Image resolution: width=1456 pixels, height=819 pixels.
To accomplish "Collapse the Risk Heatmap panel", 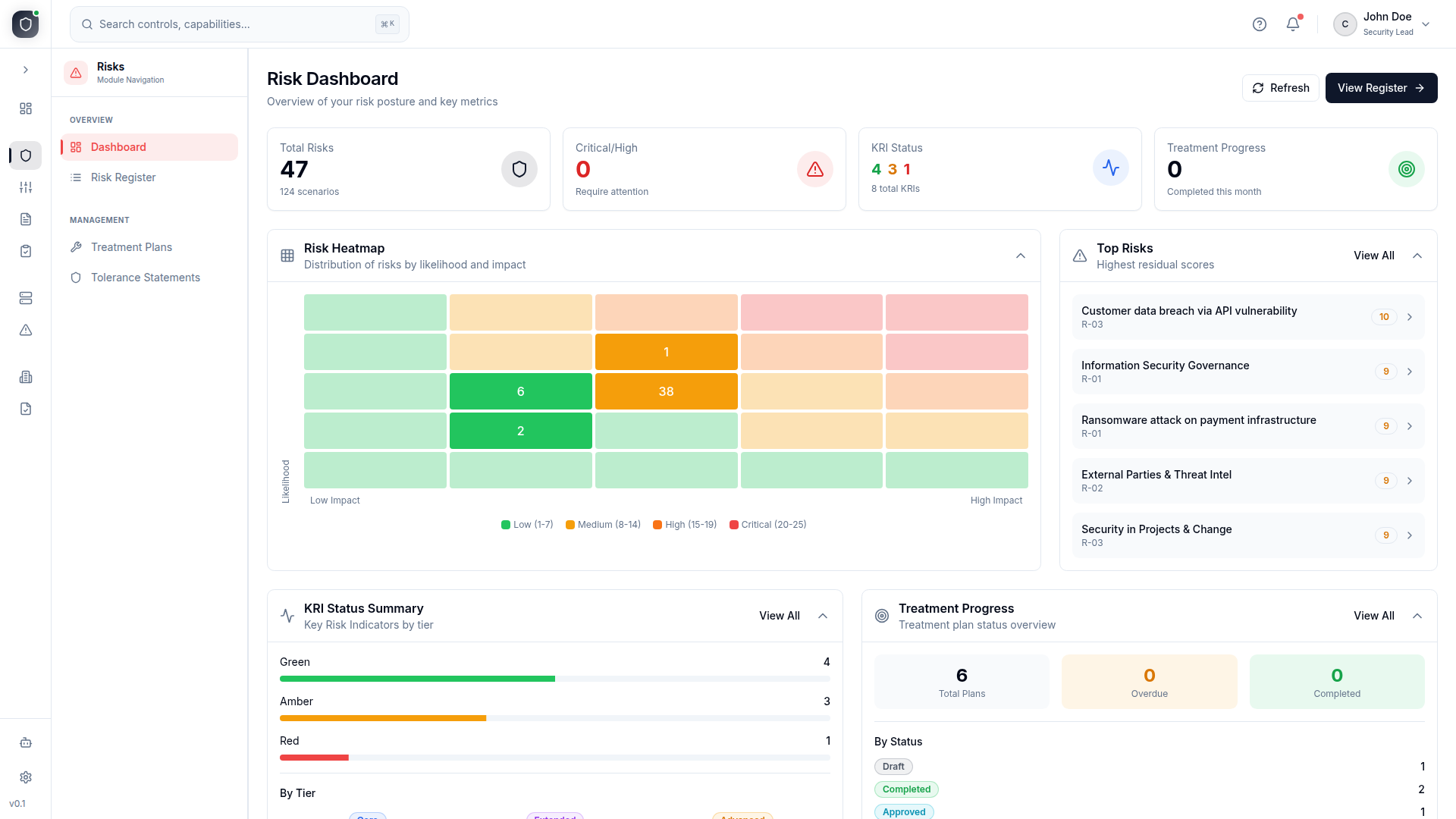I will coord(1021,256).
